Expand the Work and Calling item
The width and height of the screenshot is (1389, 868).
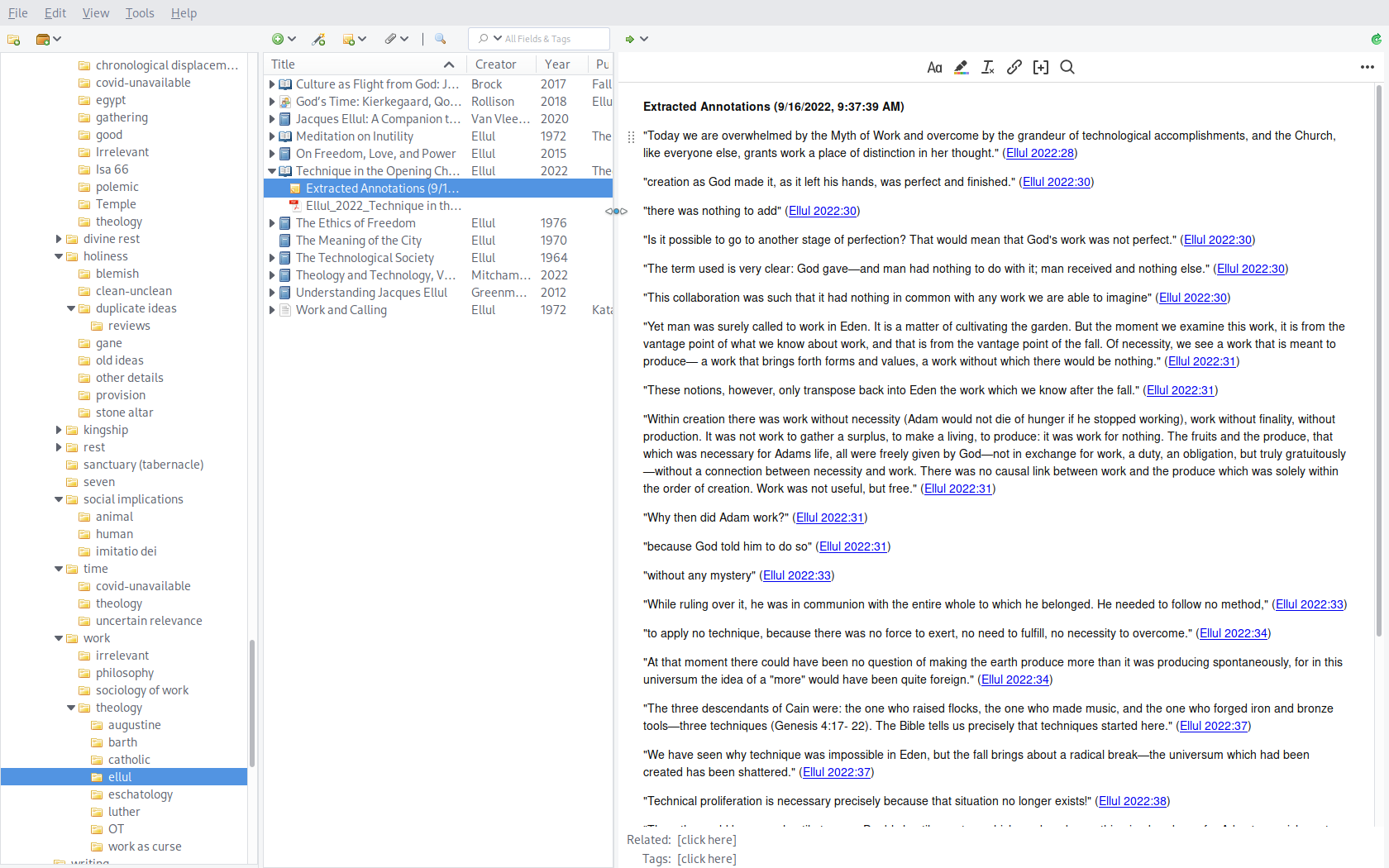(x=272, y=310)
